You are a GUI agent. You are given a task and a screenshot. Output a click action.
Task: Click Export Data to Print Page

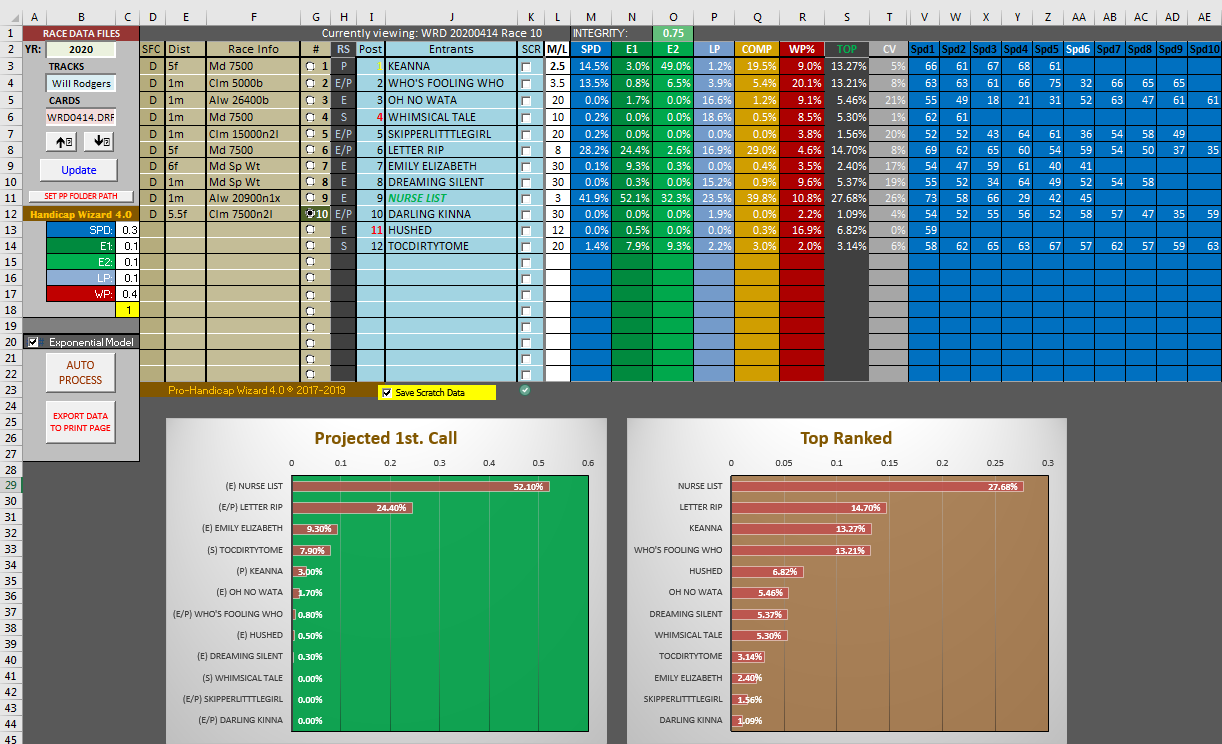[80, 422]
